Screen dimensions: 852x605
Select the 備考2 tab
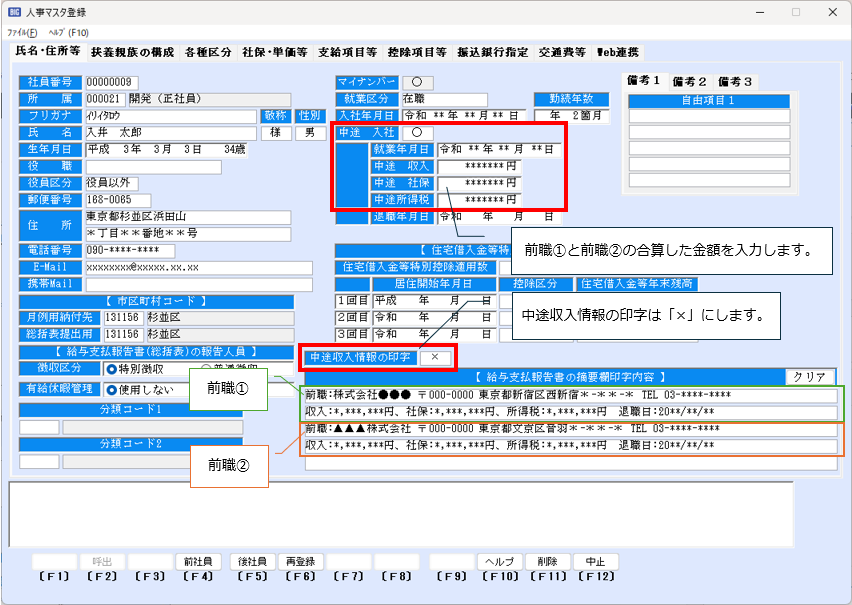689,81
